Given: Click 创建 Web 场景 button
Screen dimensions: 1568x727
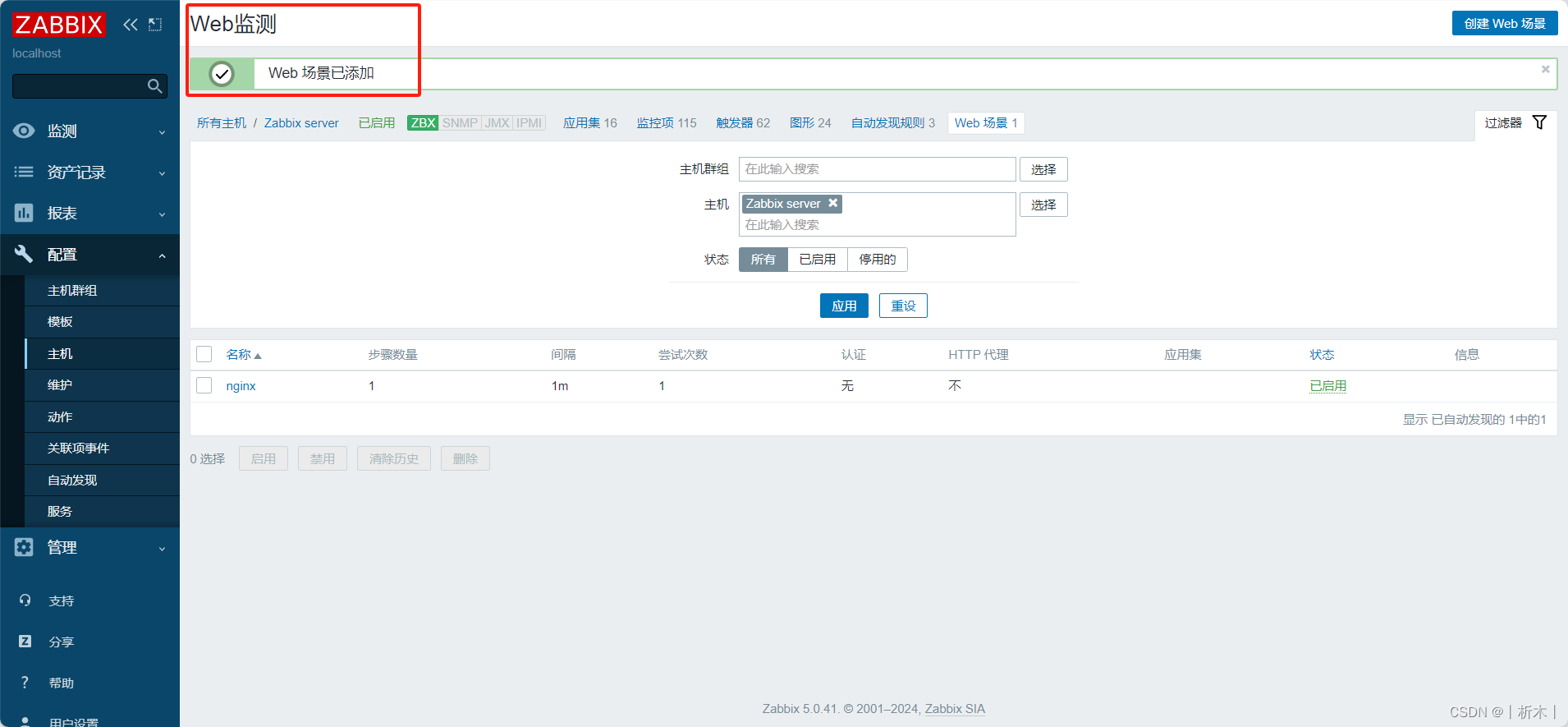Looking at the screenshot, I should pos(1505,23).
